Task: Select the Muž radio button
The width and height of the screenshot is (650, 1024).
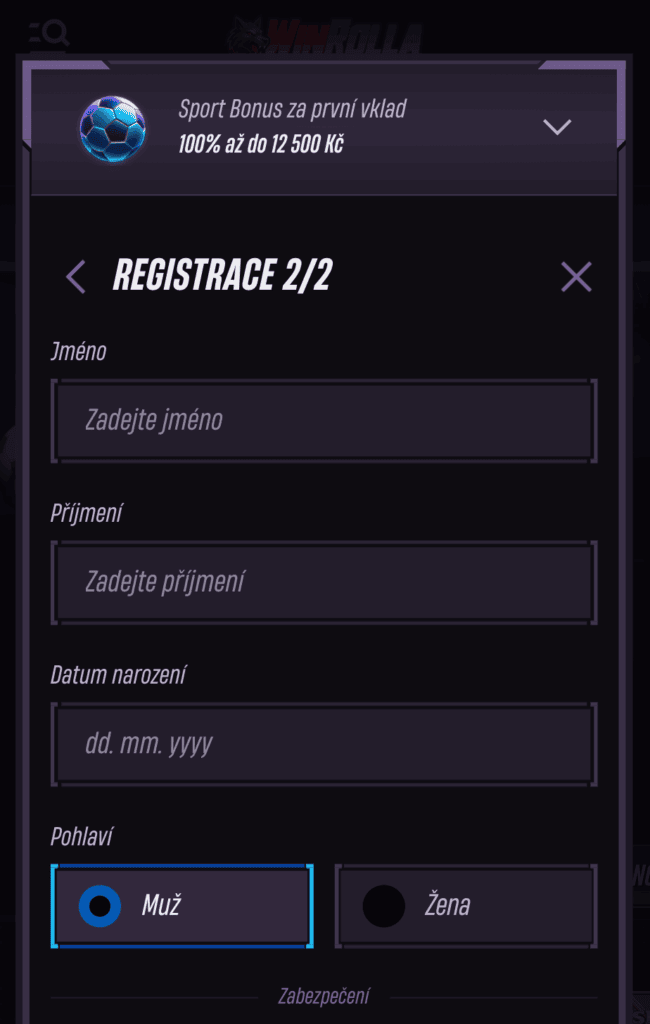Action: [100, 906]
